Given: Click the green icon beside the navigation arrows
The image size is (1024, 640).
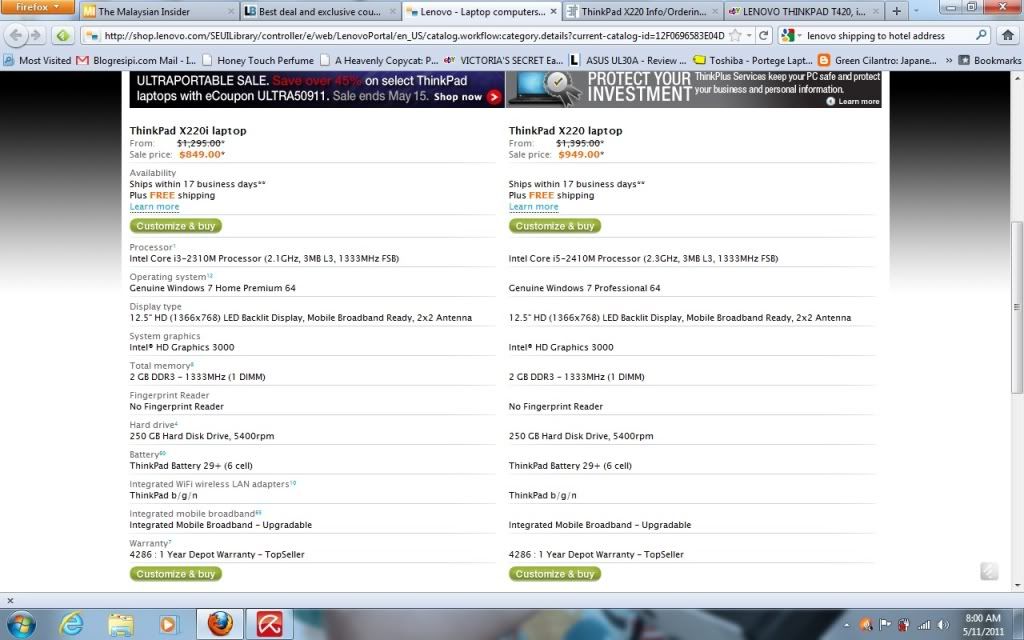Looking at the screenshot, I should tap(63, 35).
